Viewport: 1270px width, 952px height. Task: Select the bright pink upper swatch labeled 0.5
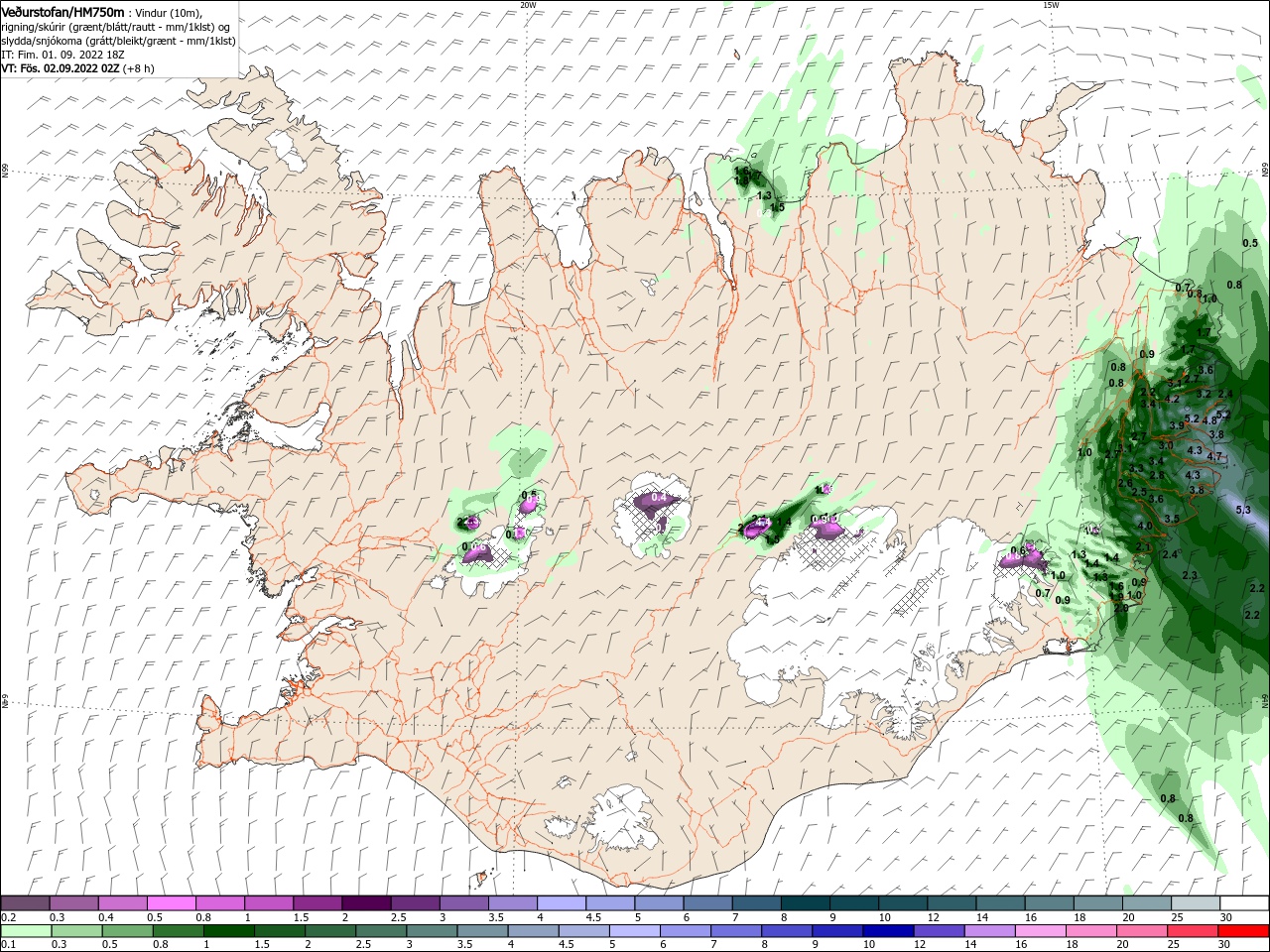(x=171, y=902)
